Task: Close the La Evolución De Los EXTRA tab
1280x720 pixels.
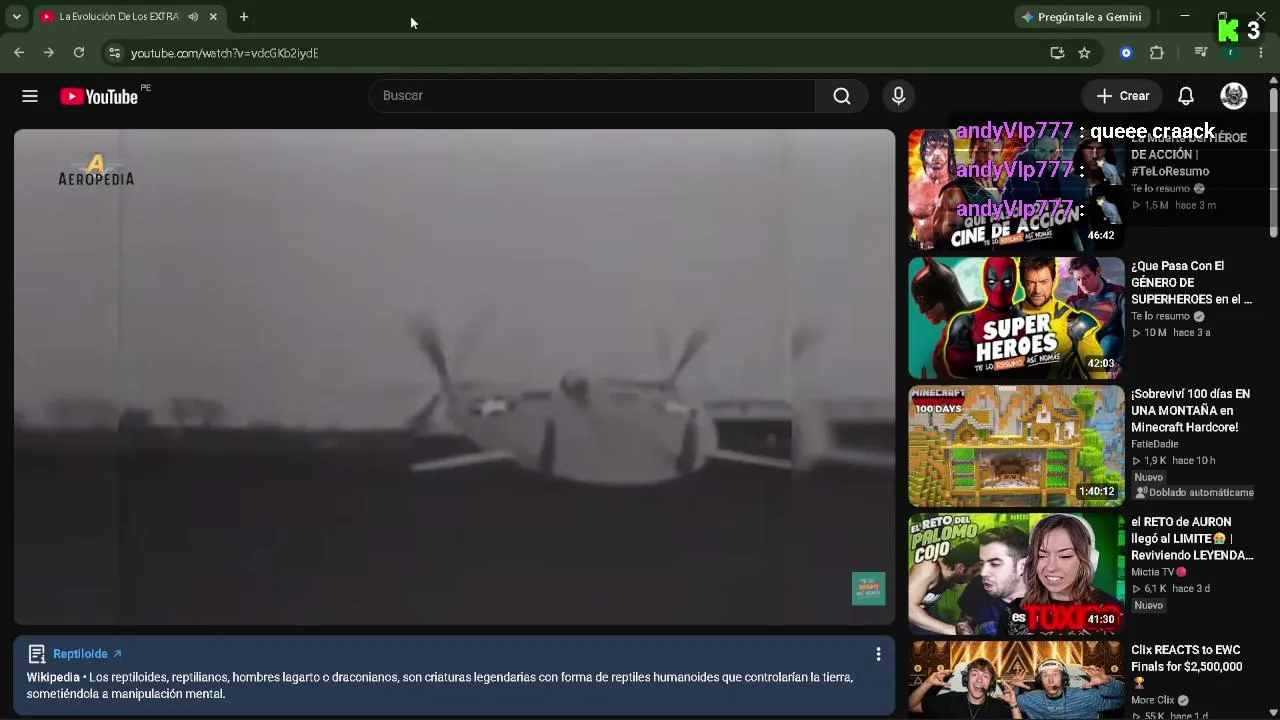Action: coord(213,17)
